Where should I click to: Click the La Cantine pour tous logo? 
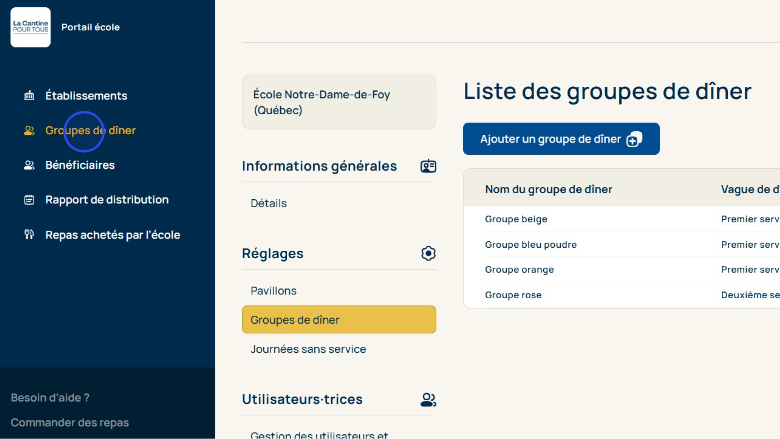click(x=30, y=27)
